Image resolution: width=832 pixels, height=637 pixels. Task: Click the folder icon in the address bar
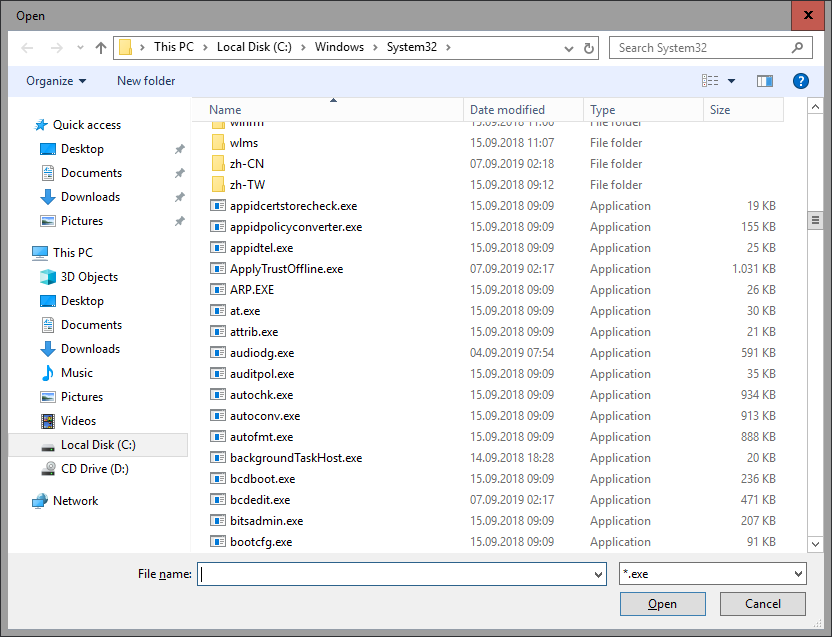tap(125, 46)
